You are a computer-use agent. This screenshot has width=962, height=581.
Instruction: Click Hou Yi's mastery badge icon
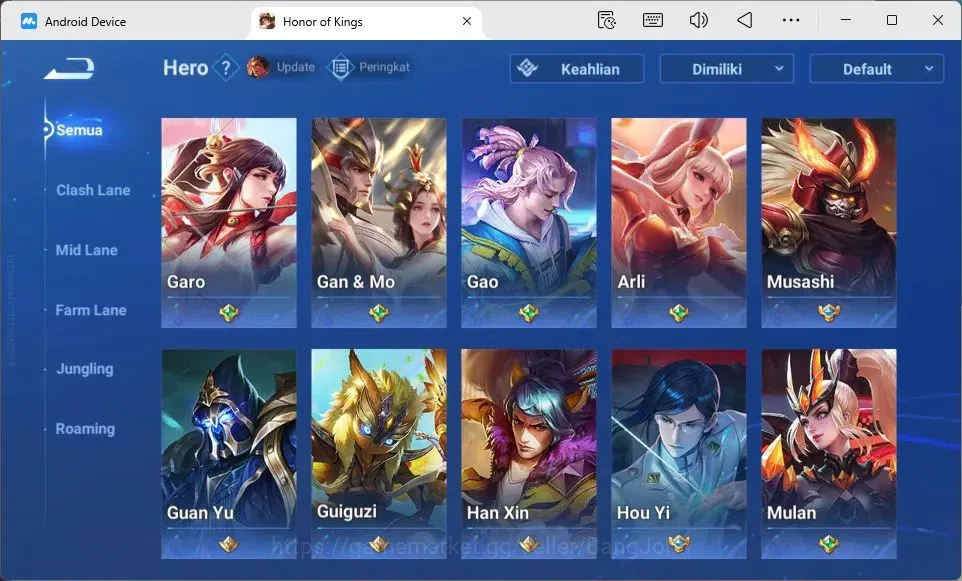[679, 544]
